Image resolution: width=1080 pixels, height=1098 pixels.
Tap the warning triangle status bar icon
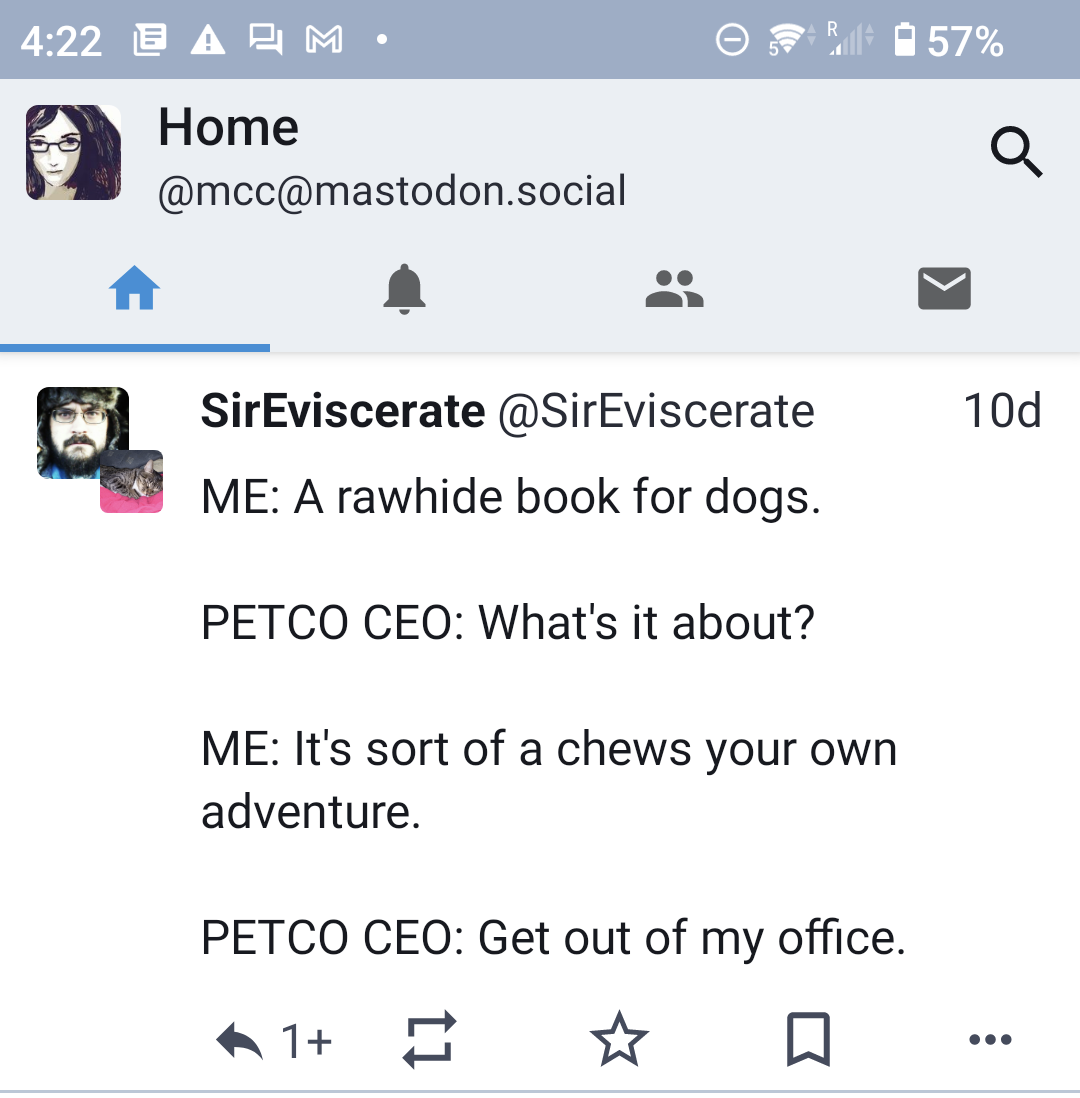(207, 40)
